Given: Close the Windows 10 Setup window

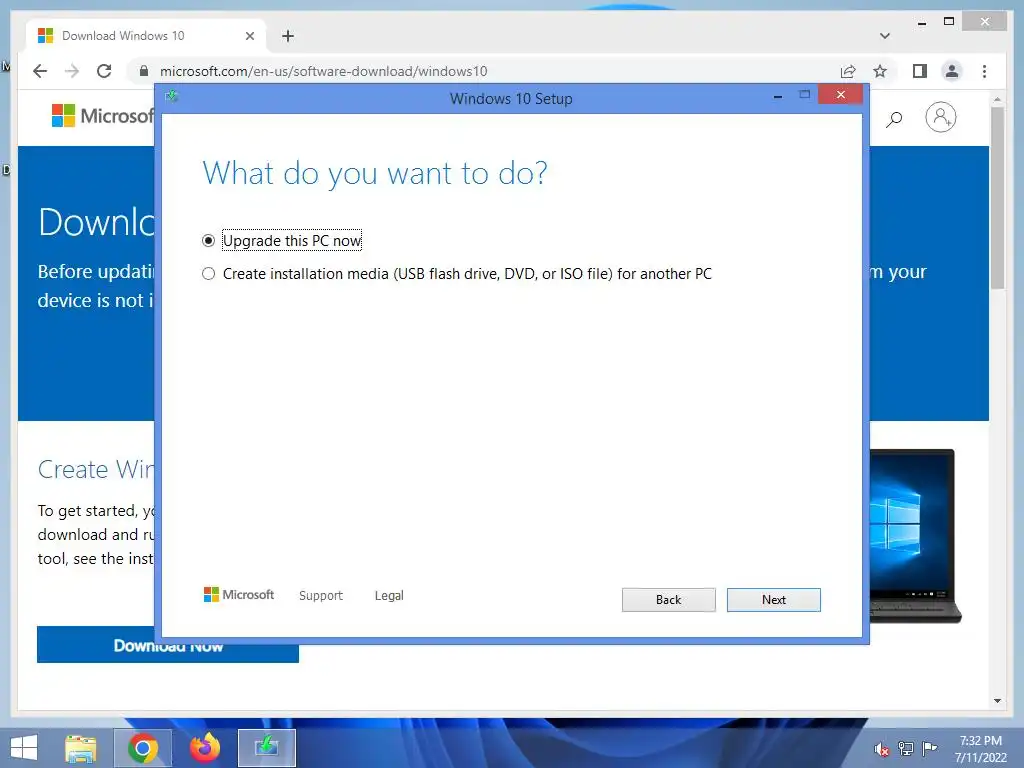Looking at the screenshot, I should pos(840,95).
